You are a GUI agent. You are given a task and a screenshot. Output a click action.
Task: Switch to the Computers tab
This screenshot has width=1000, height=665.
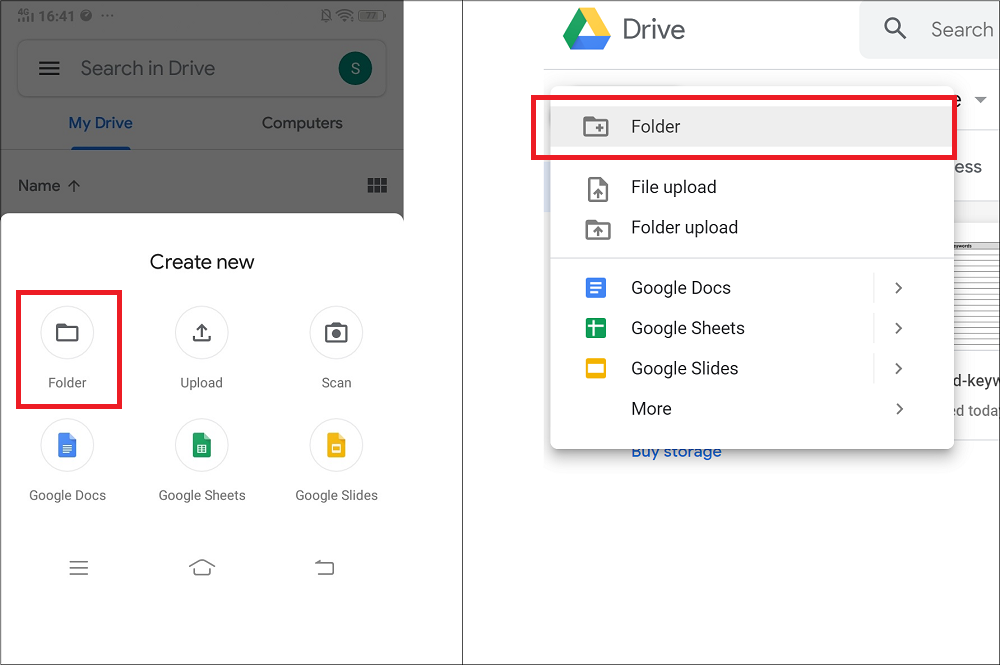302,123
